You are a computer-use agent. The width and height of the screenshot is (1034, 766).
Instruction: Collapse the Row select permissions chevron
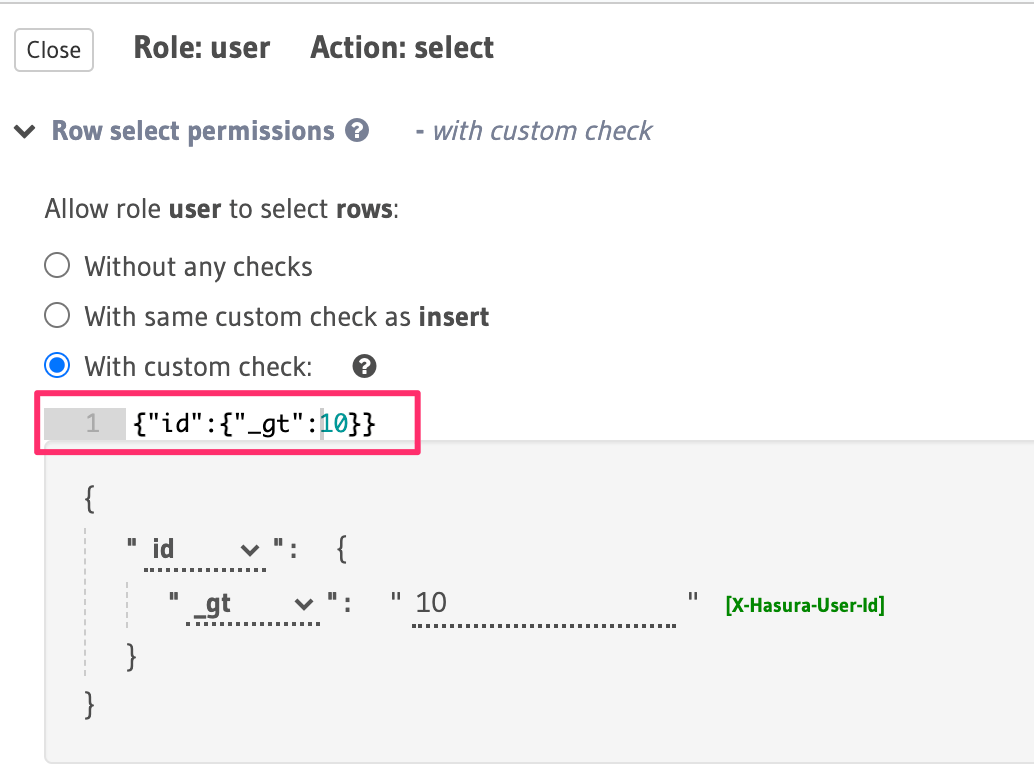25,132
